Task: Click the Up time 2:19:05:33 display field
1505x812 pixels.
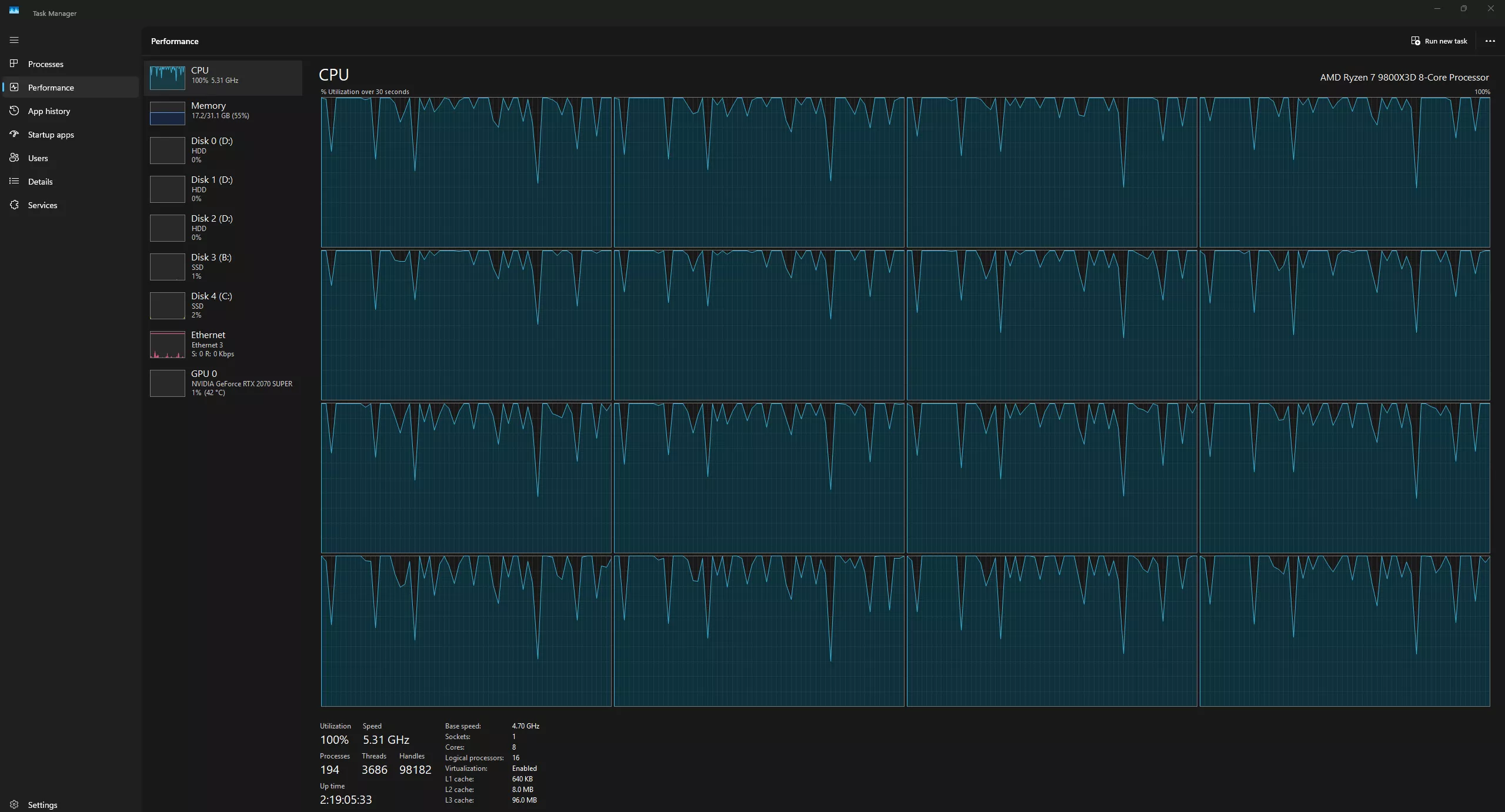Action: (345, 798)
